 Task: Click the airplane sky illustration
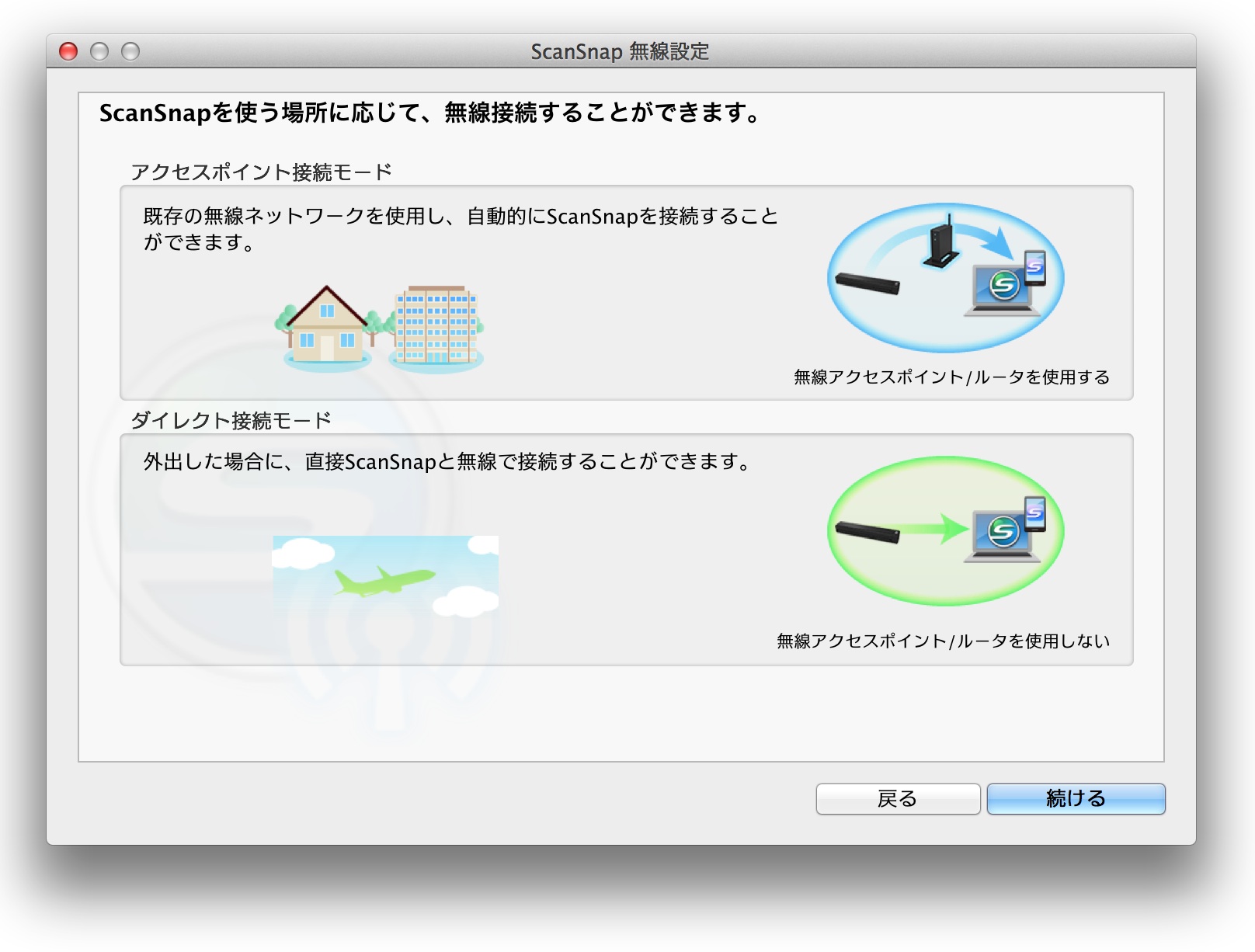point(385,577)
